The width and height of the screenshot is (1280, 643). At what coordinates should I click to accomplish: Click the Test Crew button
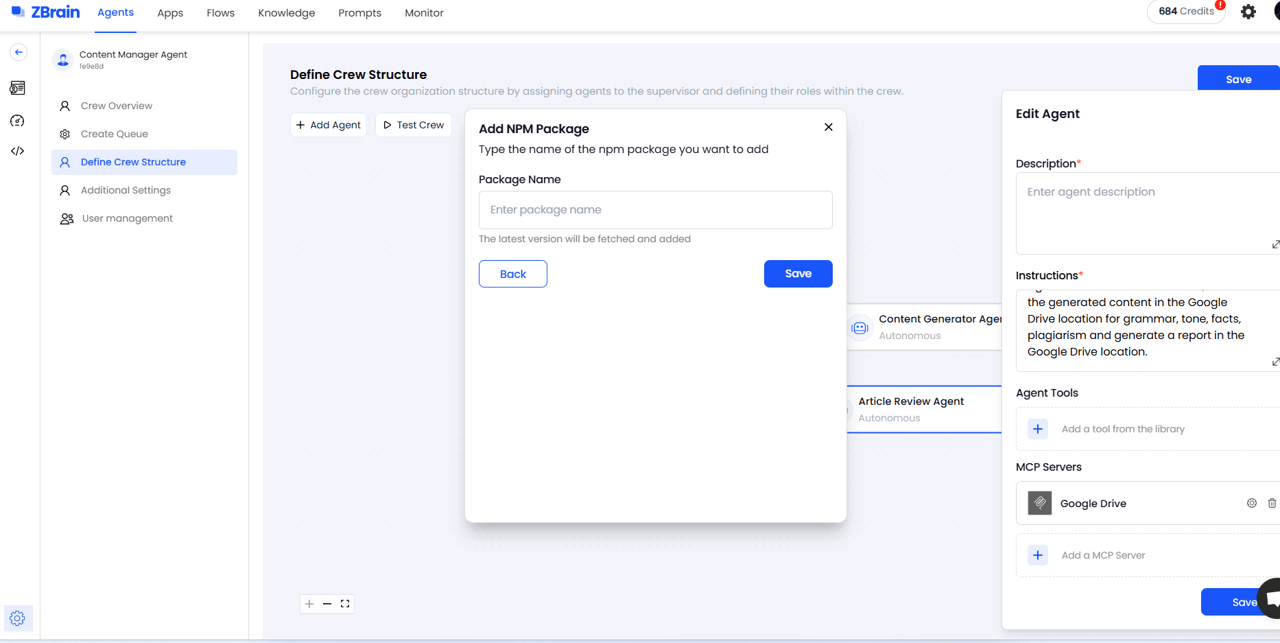pos(413,125)
